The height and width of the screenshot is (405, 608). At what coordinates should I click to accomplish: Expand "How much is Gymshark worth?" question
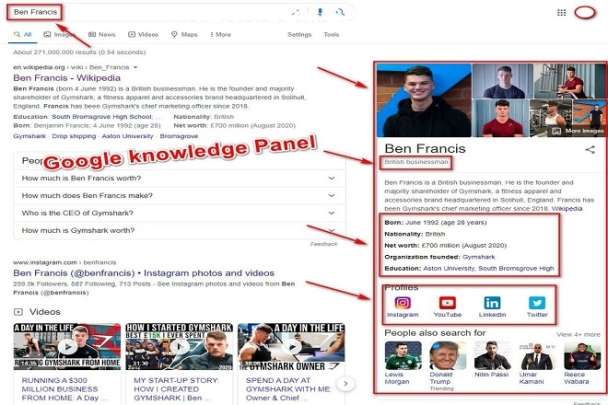click(x=179, y=230)
